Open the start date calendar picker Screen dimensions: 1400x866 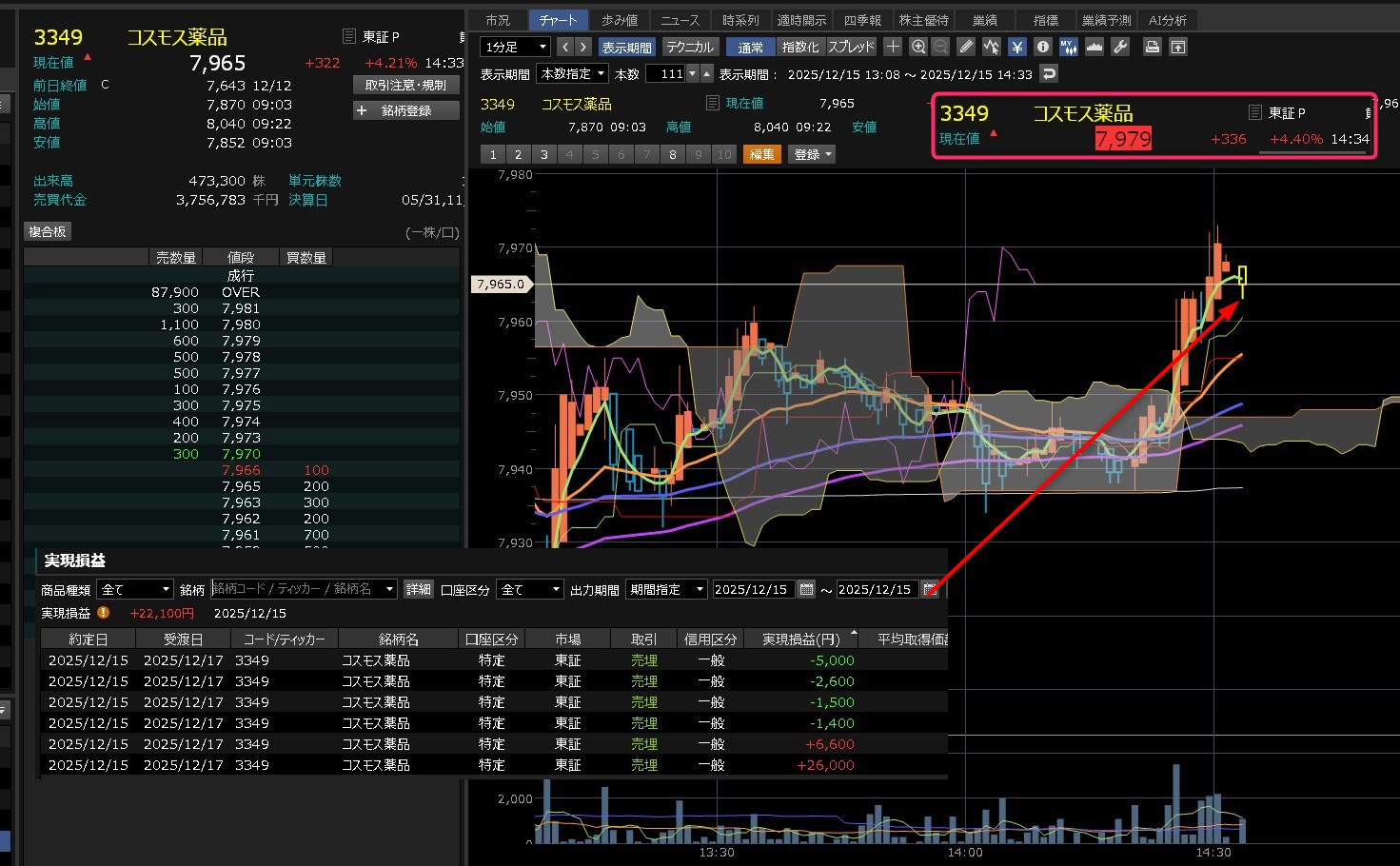(x=807, y=590)
